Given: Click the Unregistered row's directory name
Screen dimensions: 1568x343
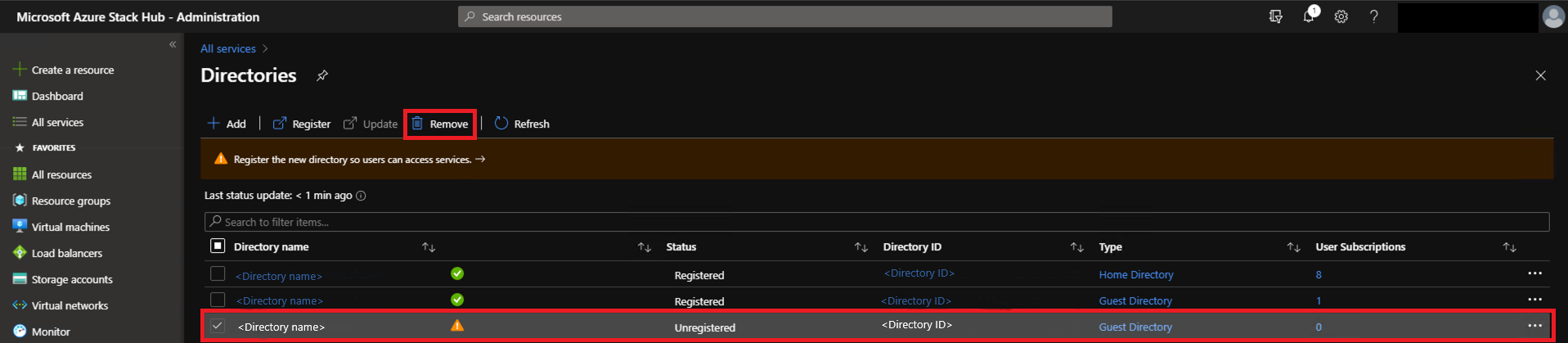Looking at the screenshot, I should pyautogui.click(x=281, y=327).
